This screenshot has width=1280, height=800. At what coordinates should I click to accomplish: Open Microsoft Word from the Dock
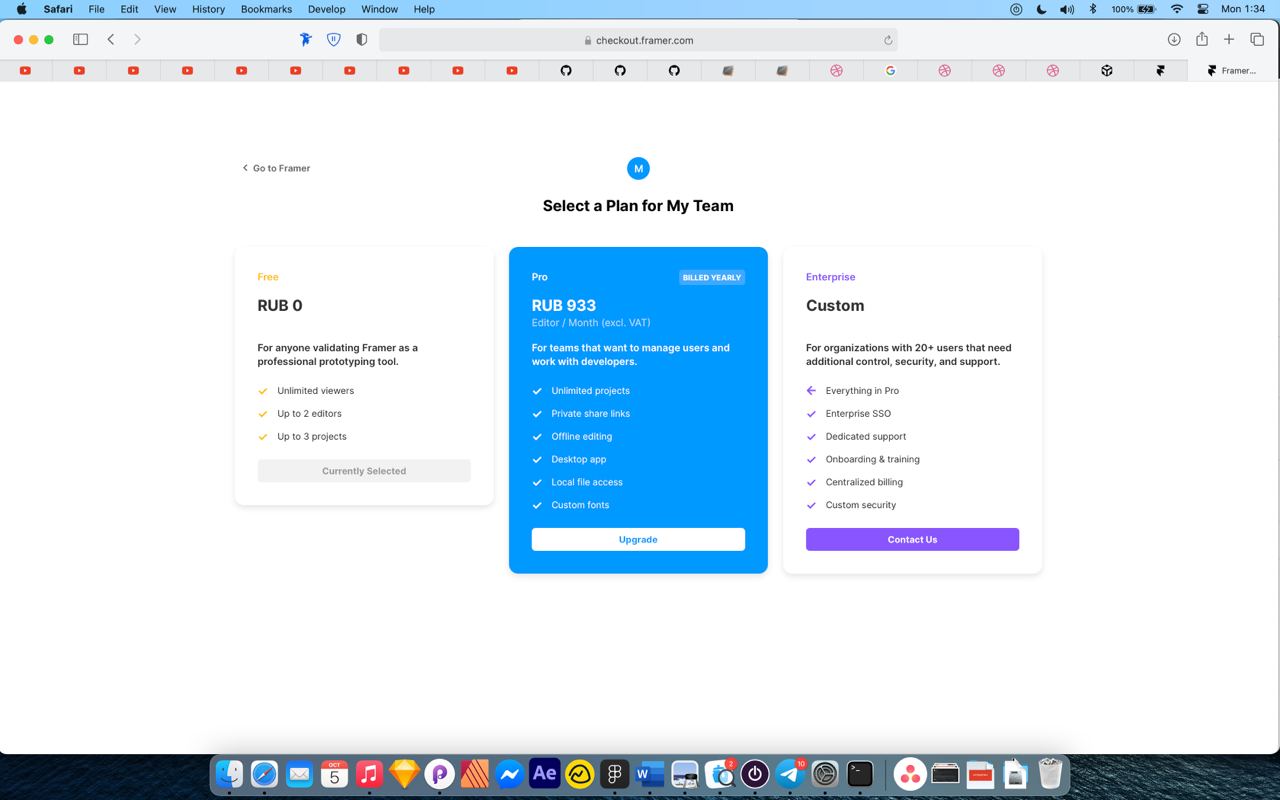point(649,774)
